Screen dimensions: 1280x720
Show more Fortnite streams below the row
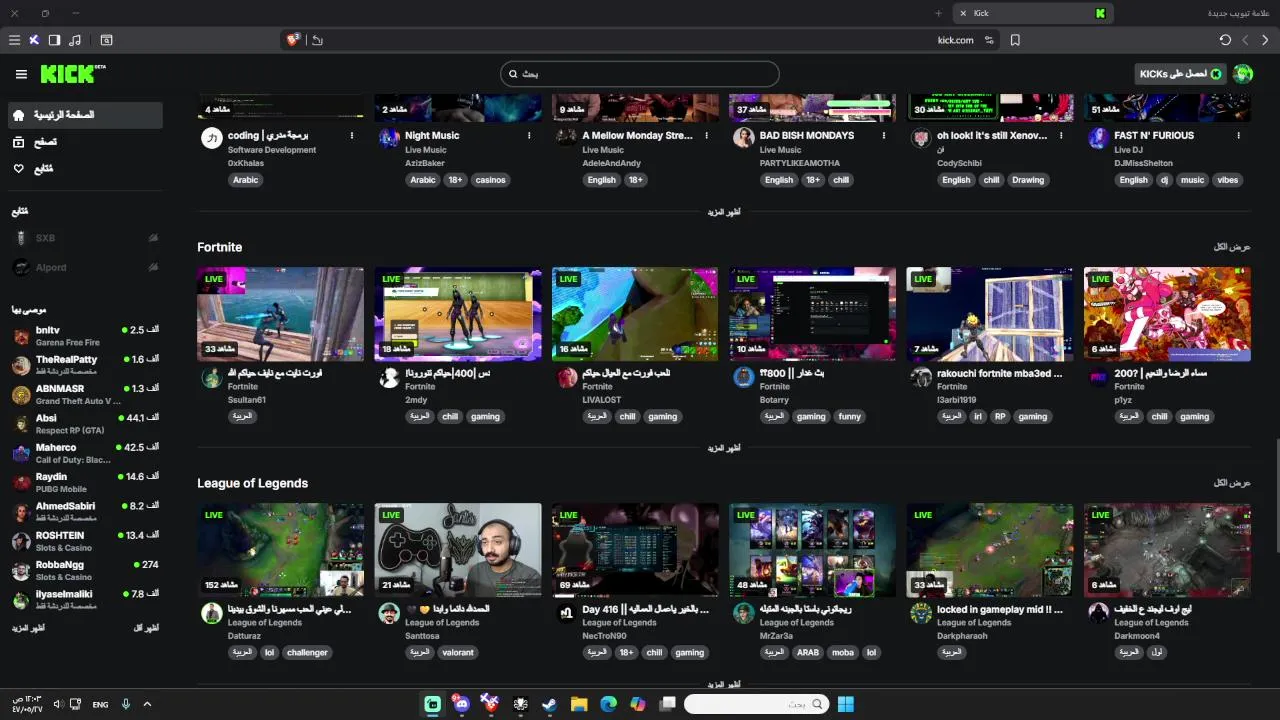724,448
